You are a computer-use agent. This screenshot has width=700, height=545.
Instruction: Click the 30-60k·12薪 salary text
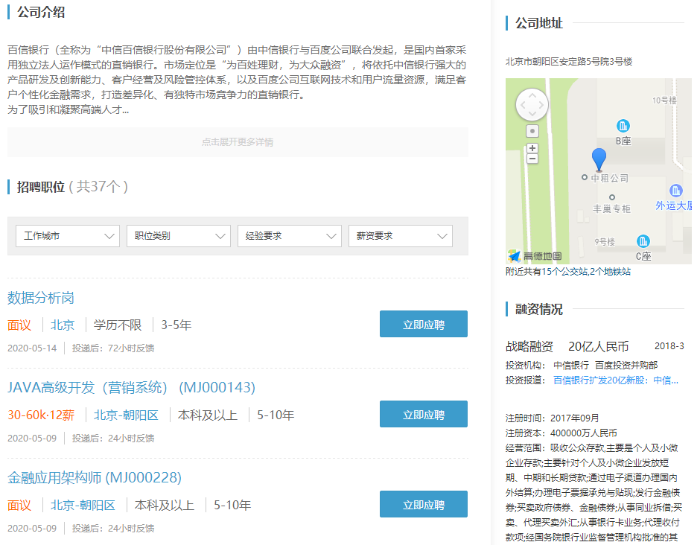pyautogui.click(x=41, y=415)
